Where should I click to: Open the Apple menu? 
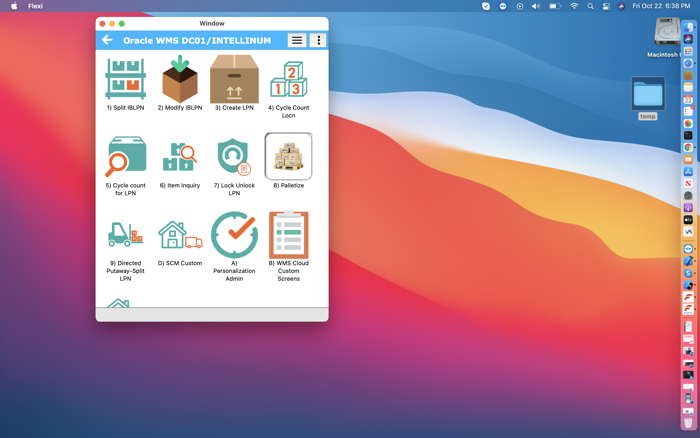14,6
